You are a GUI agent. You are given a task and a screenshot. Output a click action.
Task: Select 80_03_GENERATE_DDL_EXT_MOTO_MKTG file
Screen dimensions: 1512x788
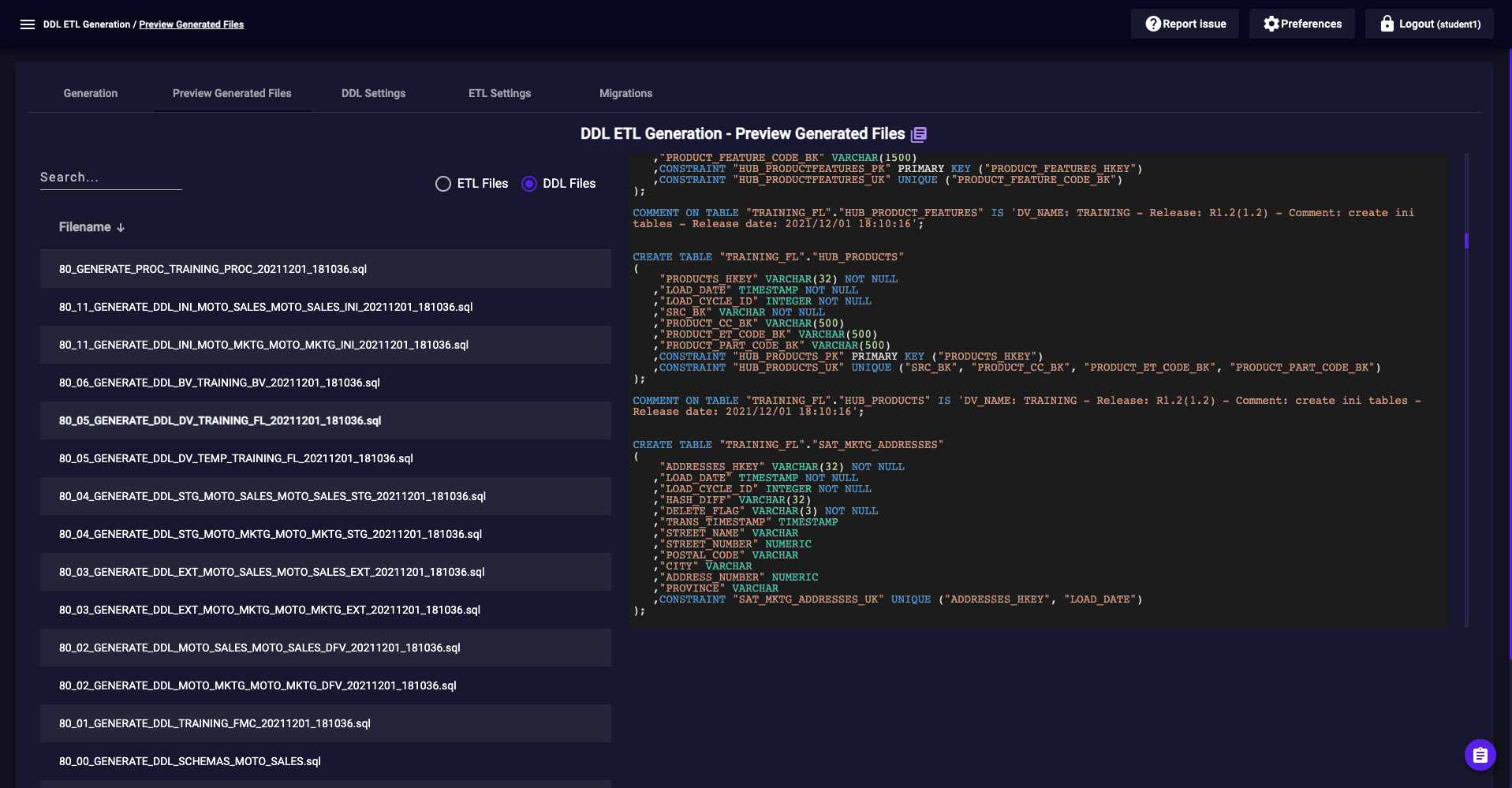(326, 610)
